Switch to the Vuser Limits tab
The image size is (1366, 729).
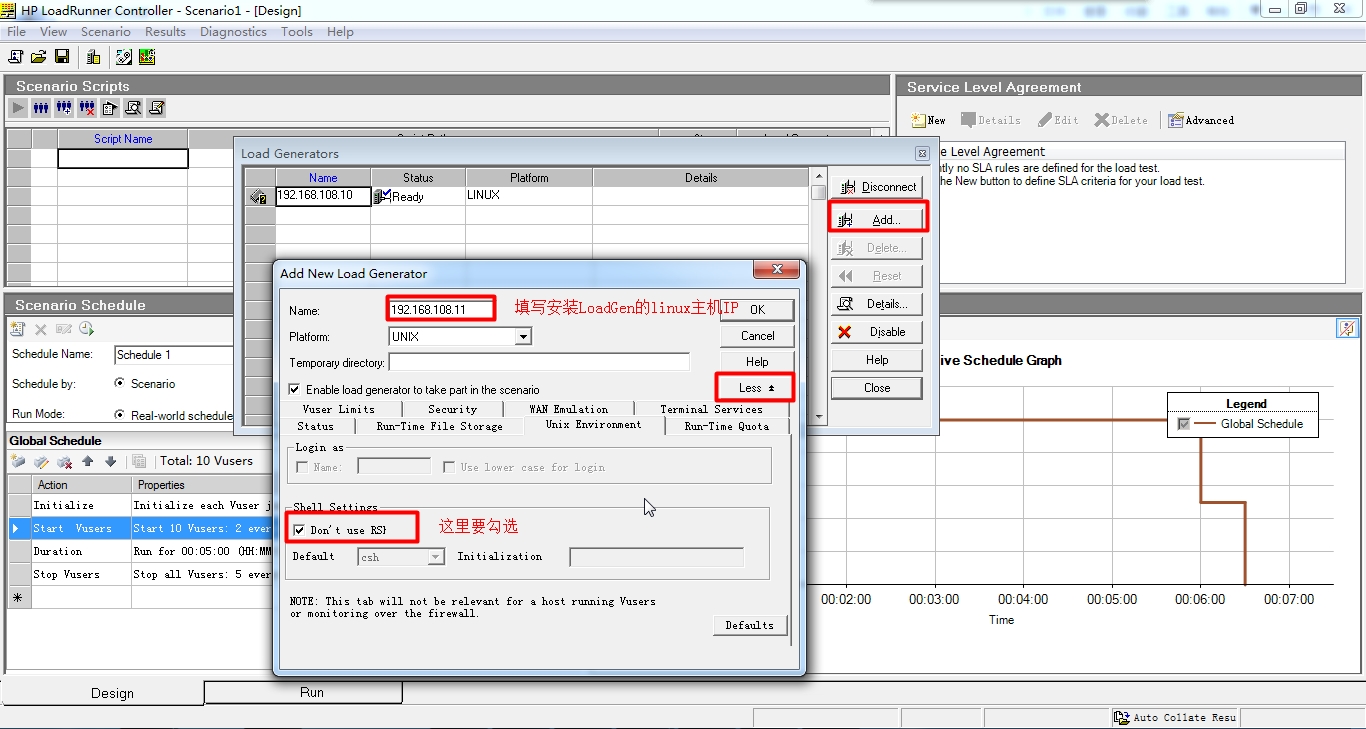pyautogui.click(x=339, y=409)
